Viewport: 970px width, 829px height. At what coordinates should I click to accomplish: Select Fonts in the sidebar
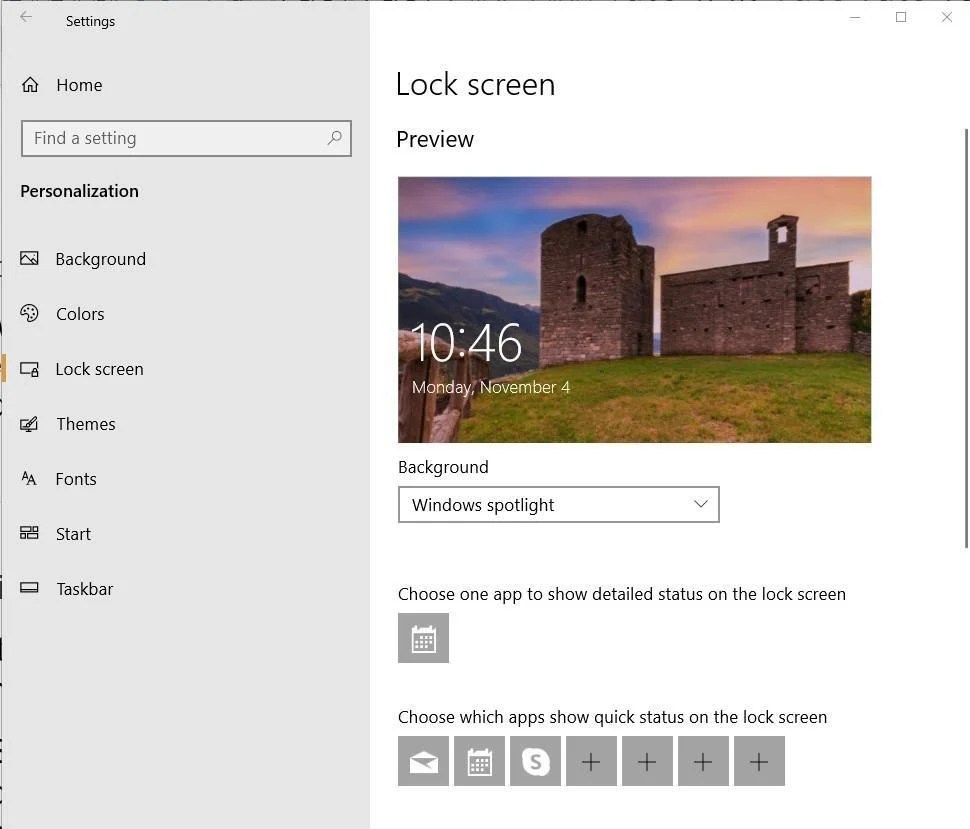coord(75,479)
